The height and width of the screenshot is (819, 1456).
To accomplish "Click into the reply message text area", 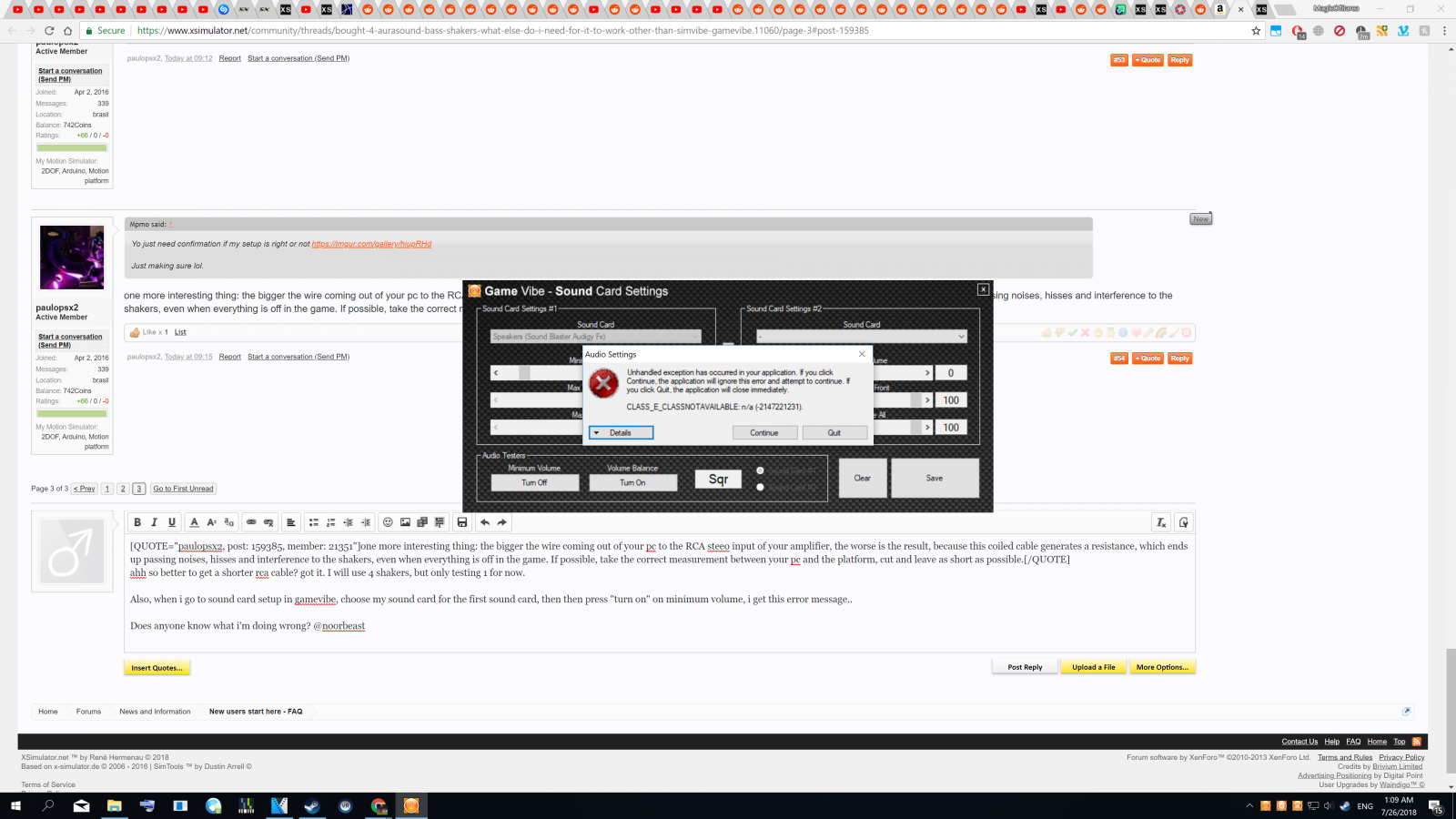I will tap(659, 592).
